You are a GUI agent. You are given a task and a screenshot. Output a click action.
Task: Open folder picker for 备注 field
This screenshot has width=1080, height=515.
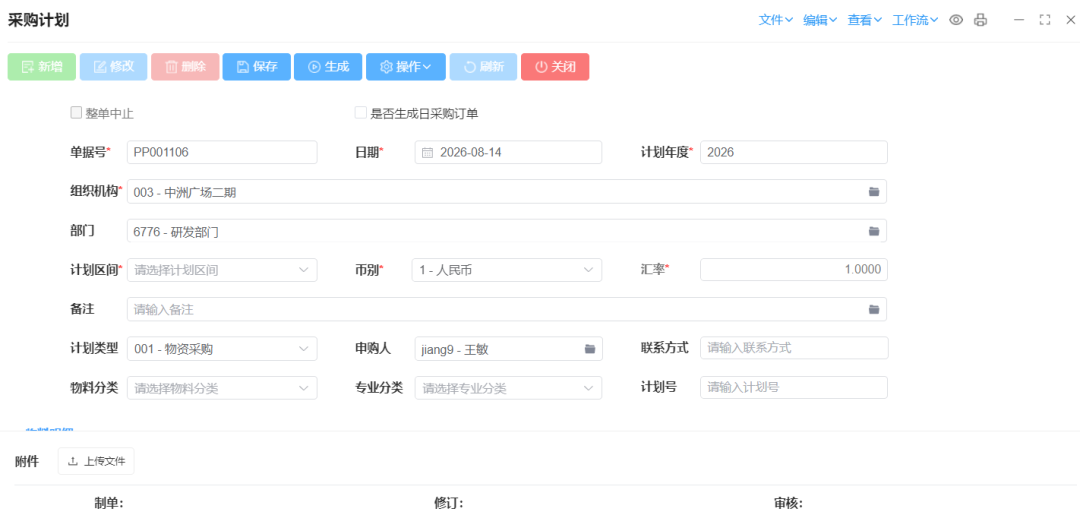coord(874,310)
